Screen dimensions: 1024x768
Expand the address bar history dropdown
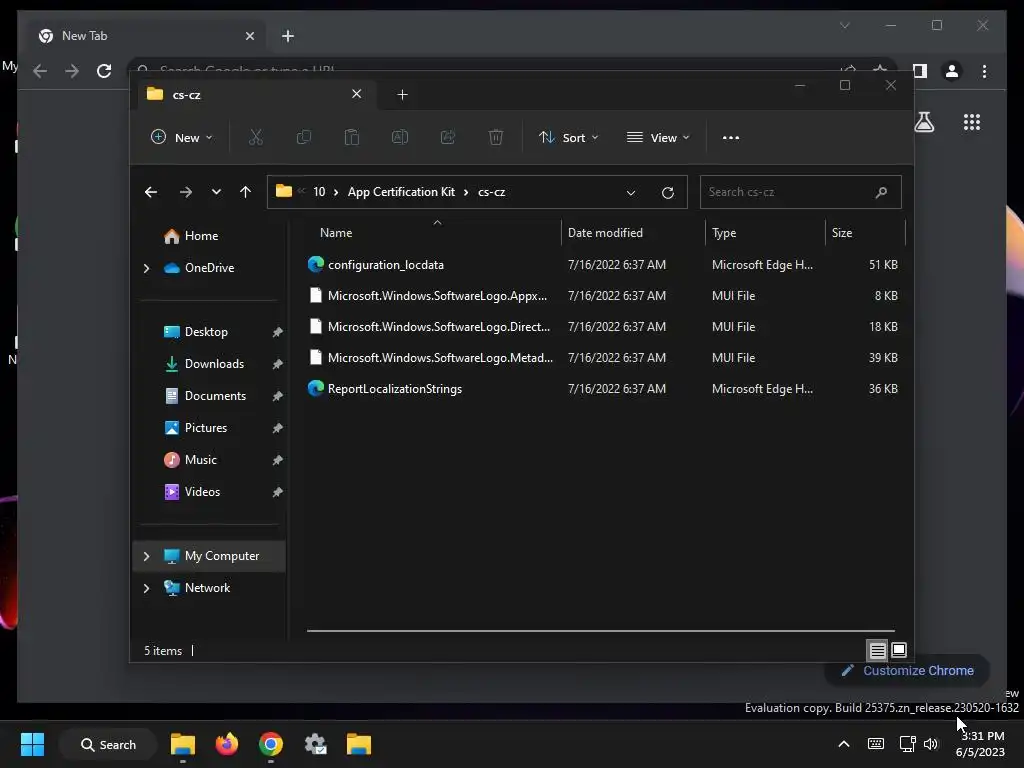coord(631,193)
